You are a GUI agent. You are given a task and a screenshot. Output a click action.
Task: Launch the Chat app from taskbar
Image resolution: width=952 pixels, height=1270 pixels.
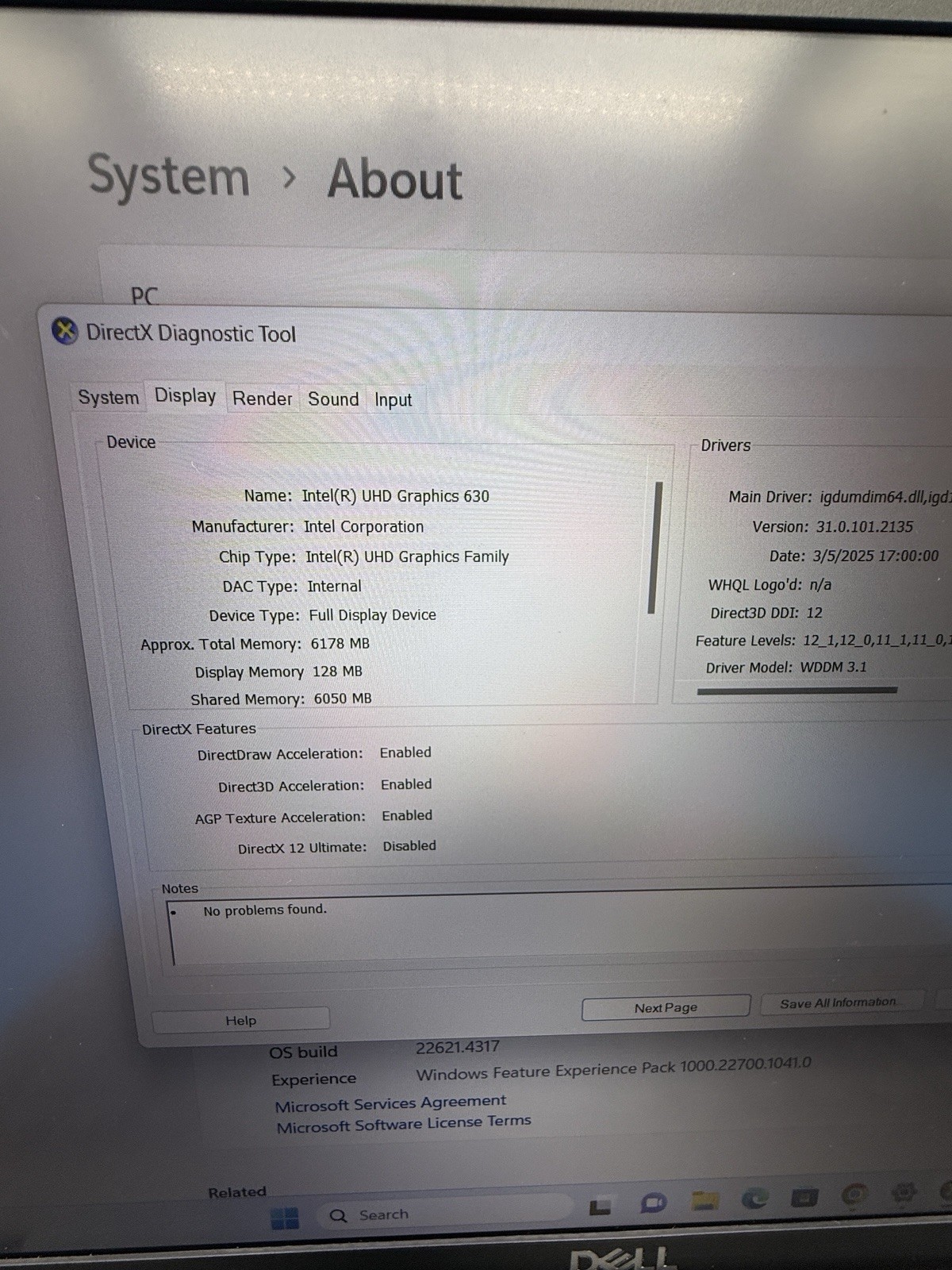653,1203
